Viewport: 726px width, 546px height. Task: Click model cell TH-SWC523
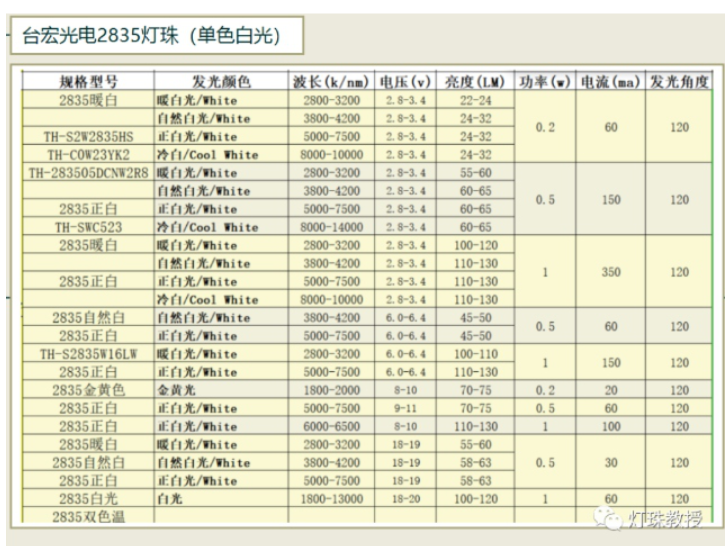click(88, 227)
